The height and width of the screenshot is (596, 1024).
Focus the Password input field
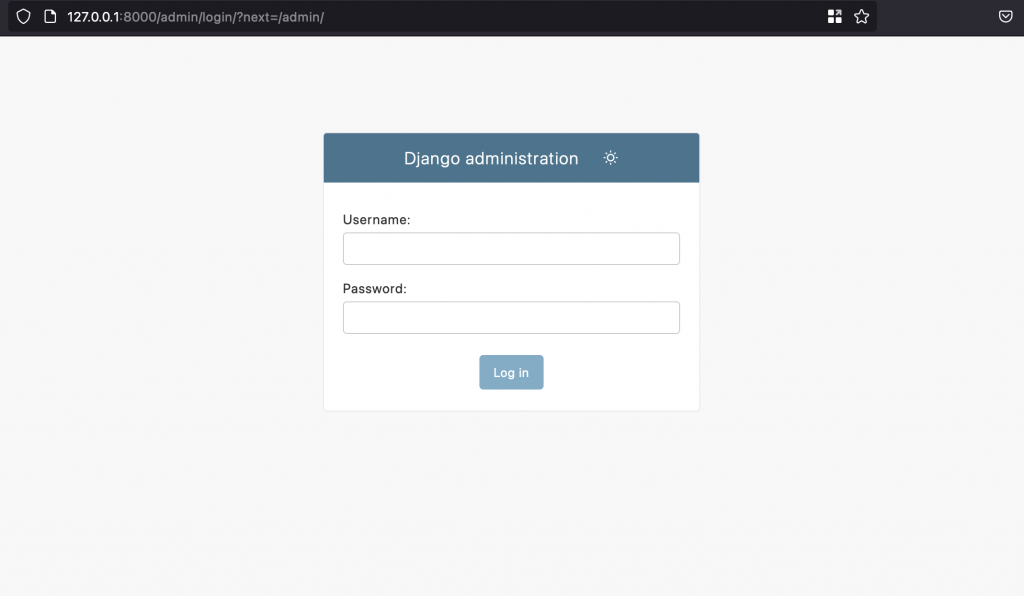click(511, 318)
